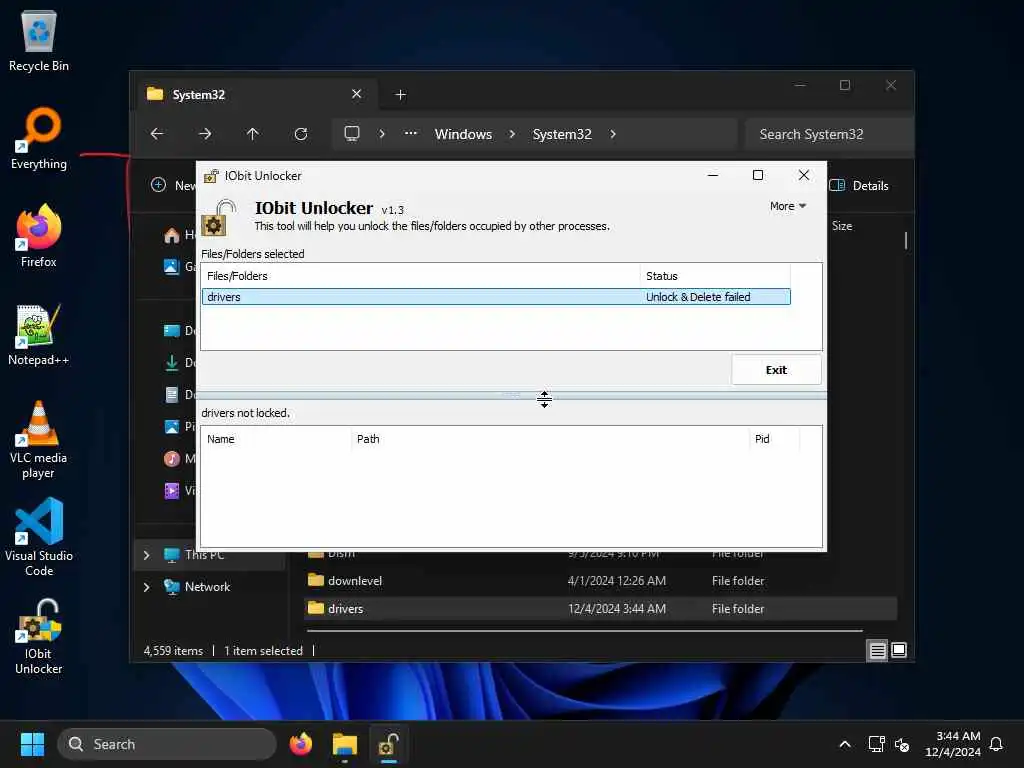Open the Notepad++ desktop shortcut
1024x768 pixels.
pos(39,334)
